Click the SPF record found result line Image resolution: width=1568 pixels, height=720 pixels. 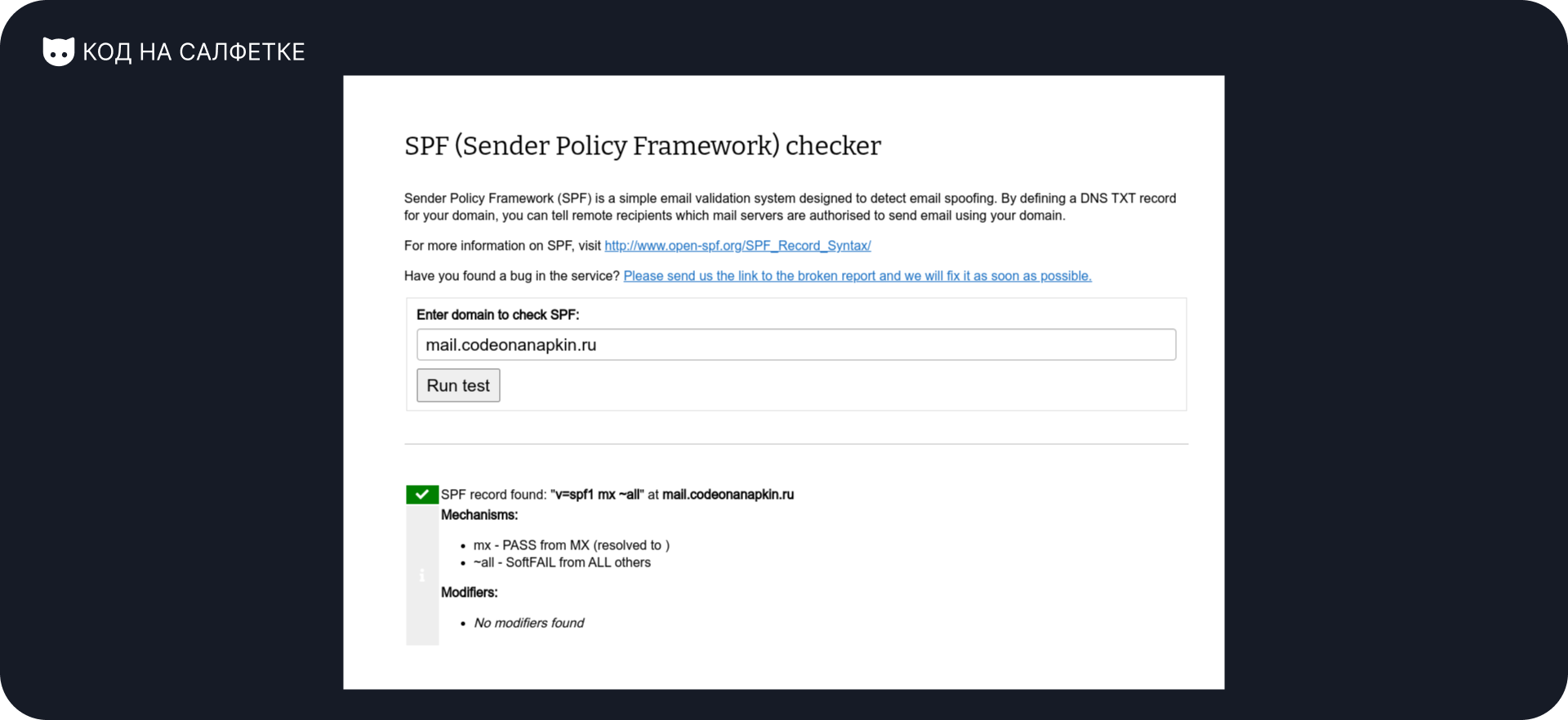(617, 495)
